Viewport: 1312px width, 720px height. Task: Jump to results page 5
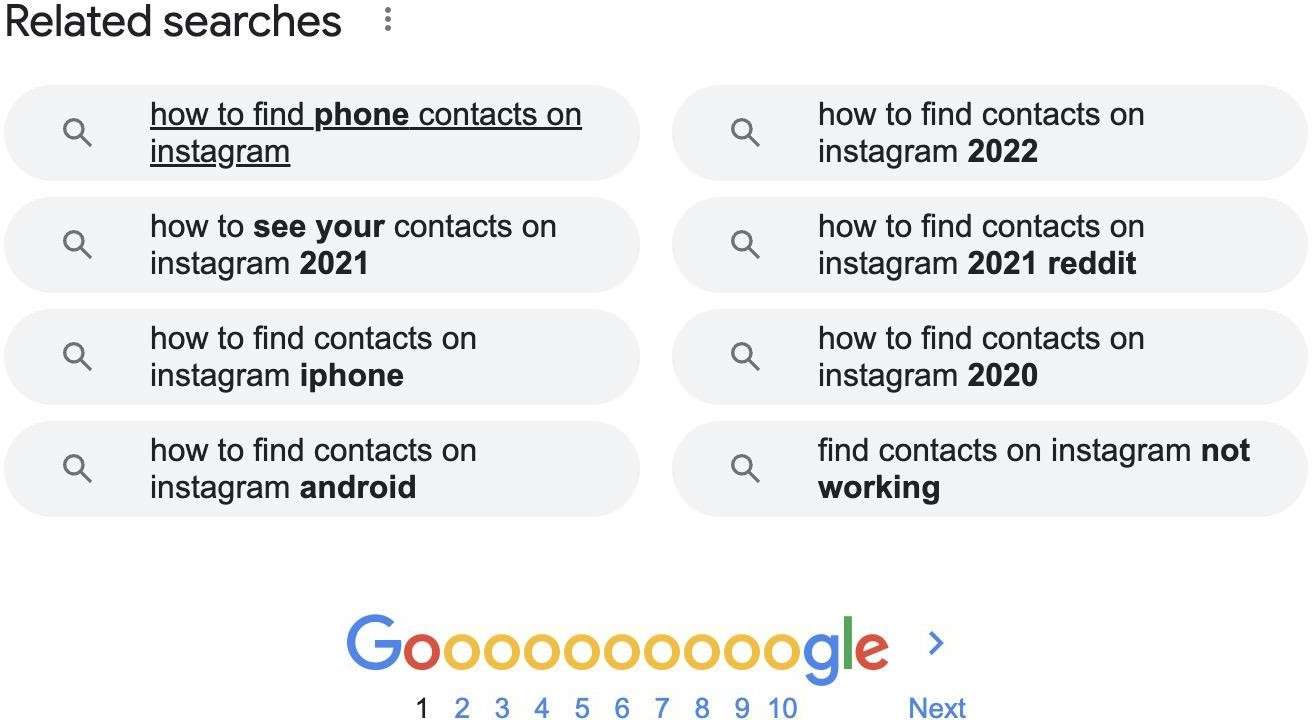[581, 708]
